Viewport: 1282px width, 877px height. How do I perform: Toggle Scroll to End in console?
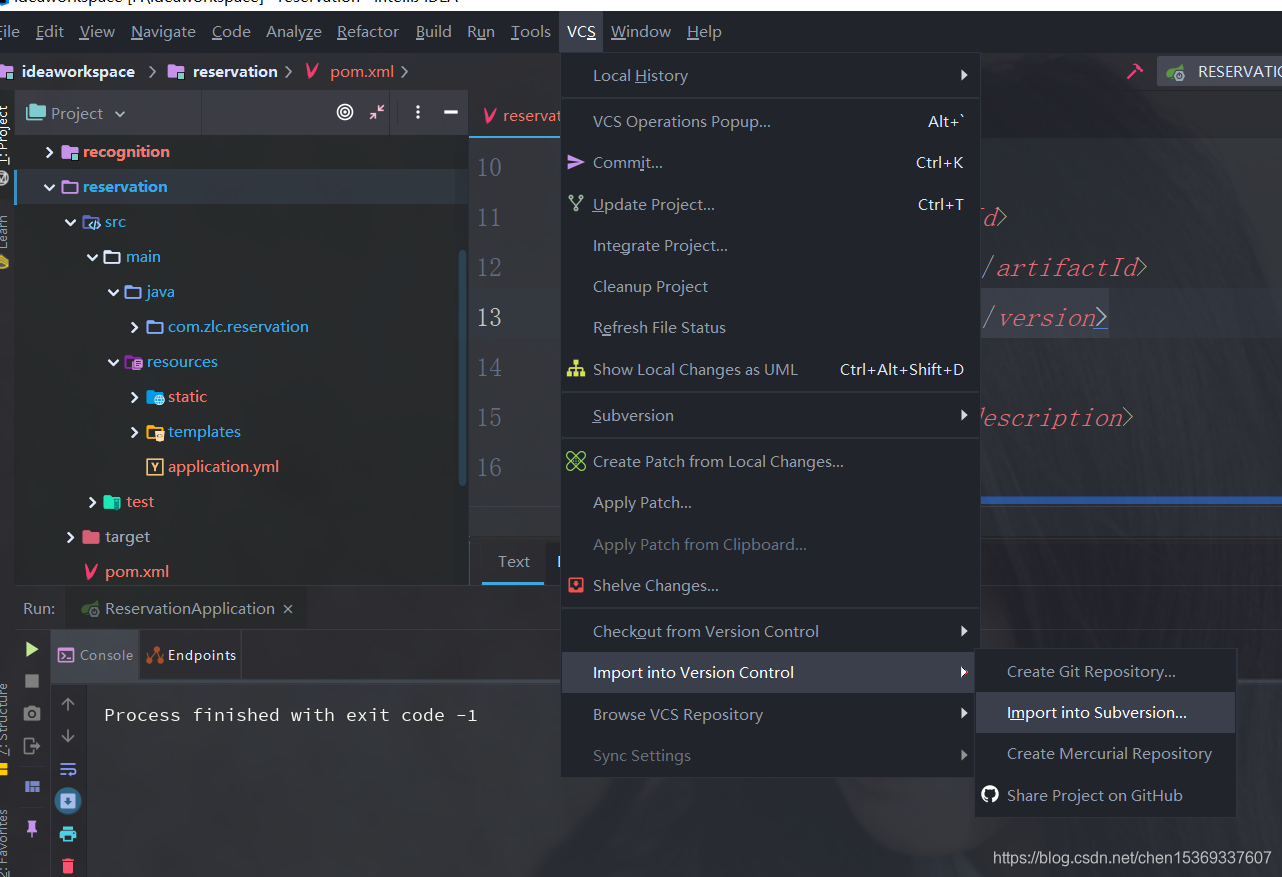[x=68, y=801]
